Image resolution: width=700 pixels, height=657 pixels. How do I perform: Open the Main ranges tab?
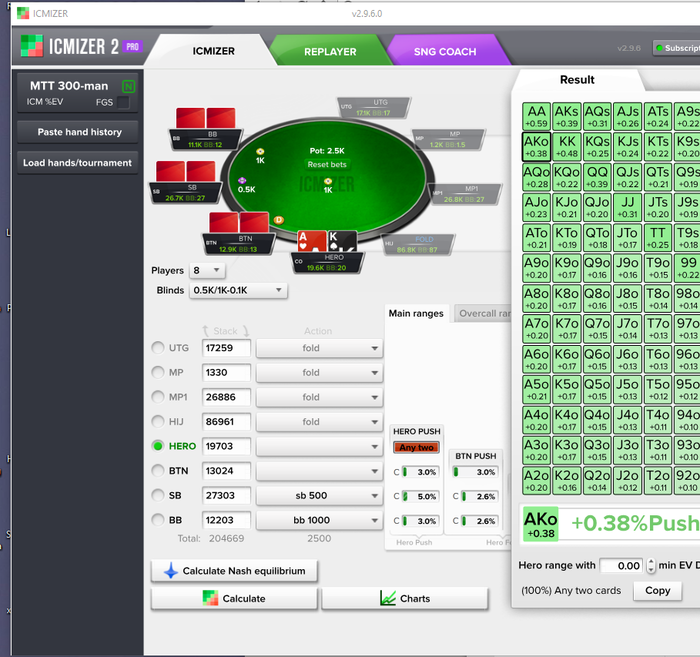coord(416,313)
